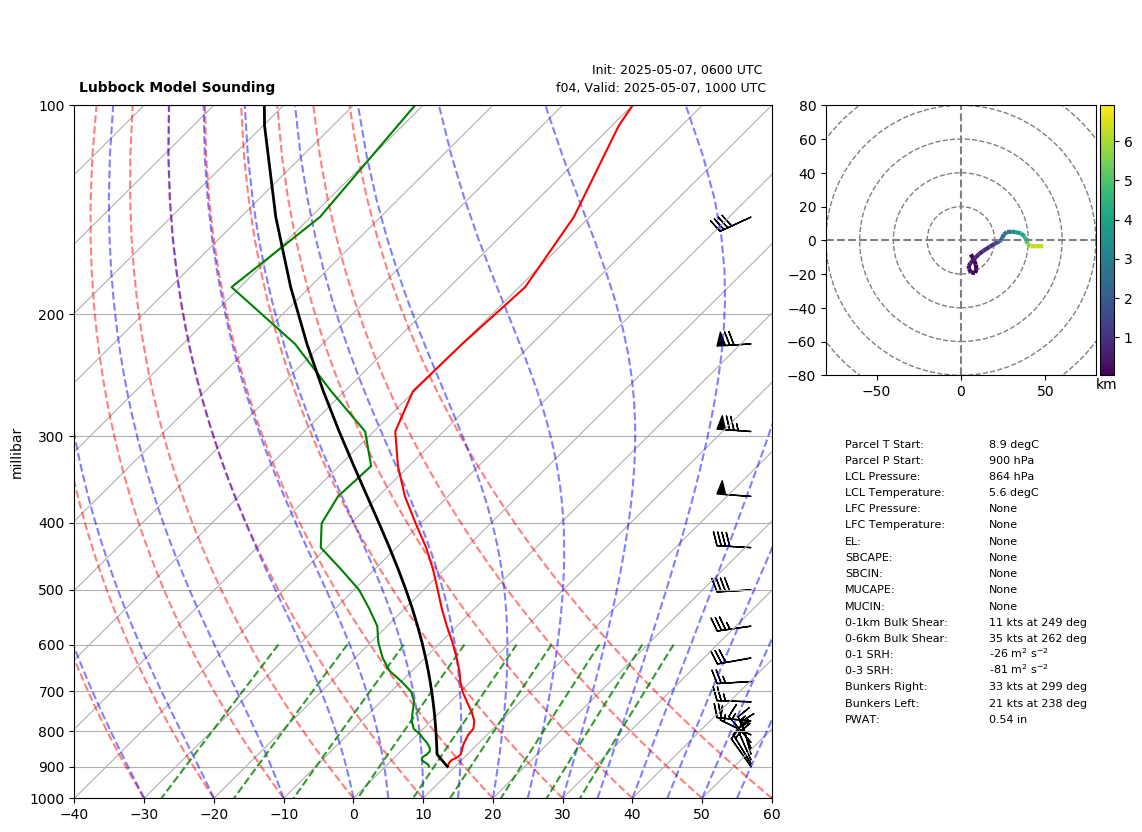Select the "11 kts at 249 deg" value
The height and width of the screenshot is (832, 1142).
1038,622
